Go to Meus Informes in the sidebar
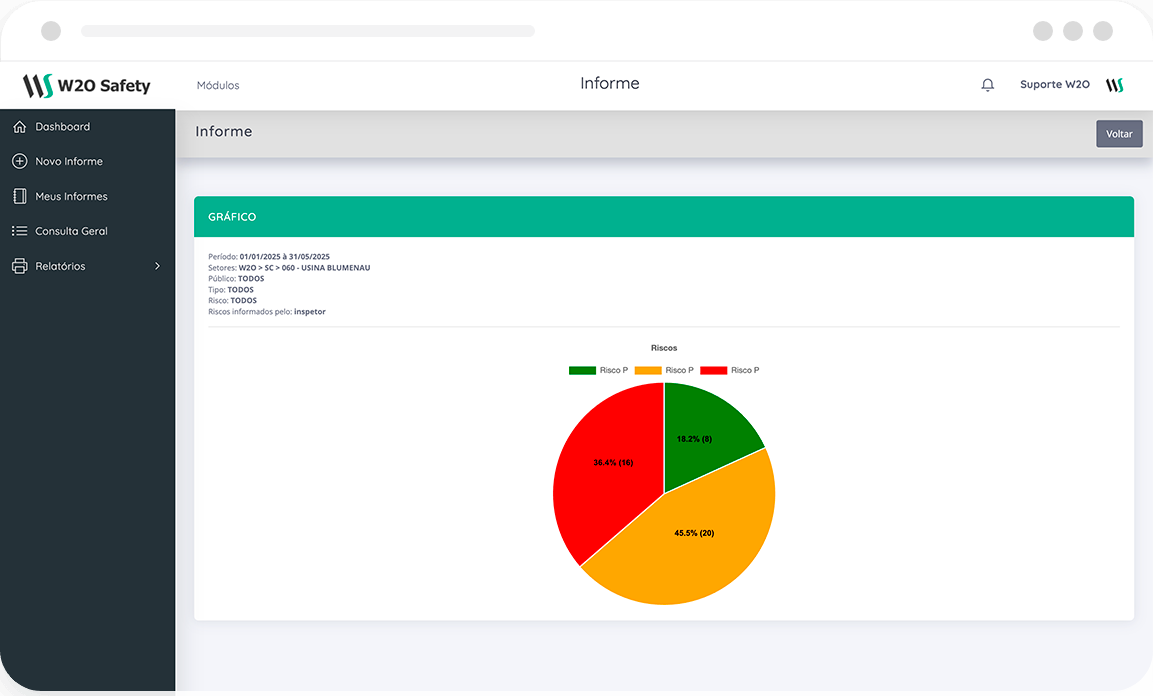The width and height of the screenshot is (1153, 696). click(x=71, y=197)
